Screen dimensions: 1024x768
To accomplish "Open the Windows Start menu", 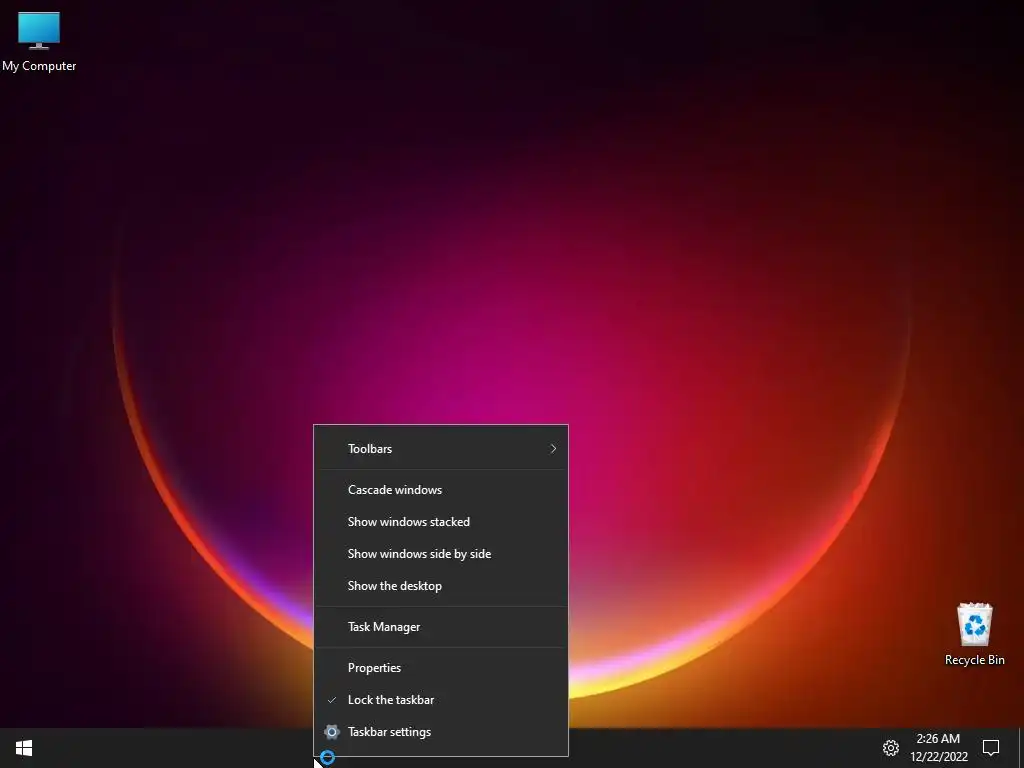I will (24, 748).
